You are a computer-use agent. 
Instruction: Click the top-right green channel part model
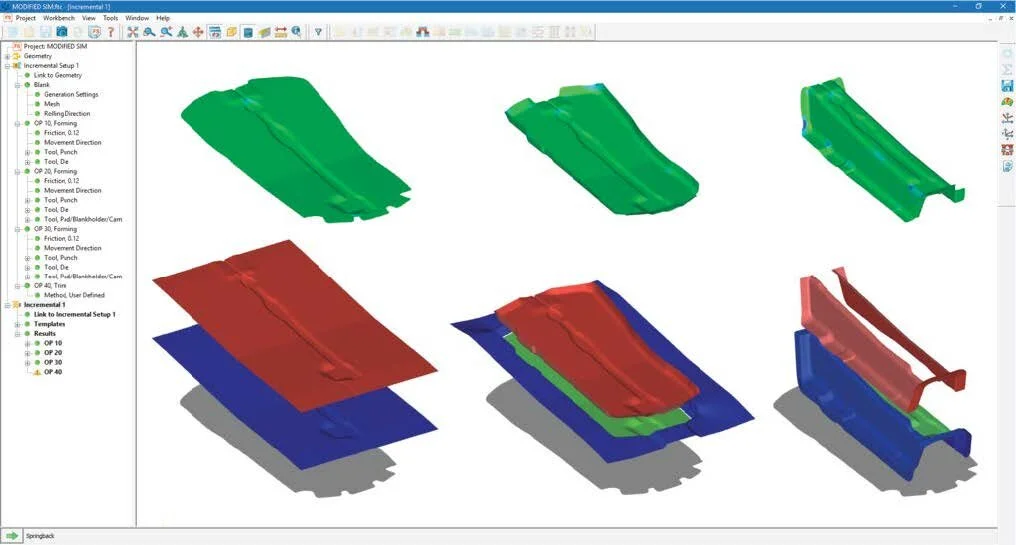coord(881,150)
